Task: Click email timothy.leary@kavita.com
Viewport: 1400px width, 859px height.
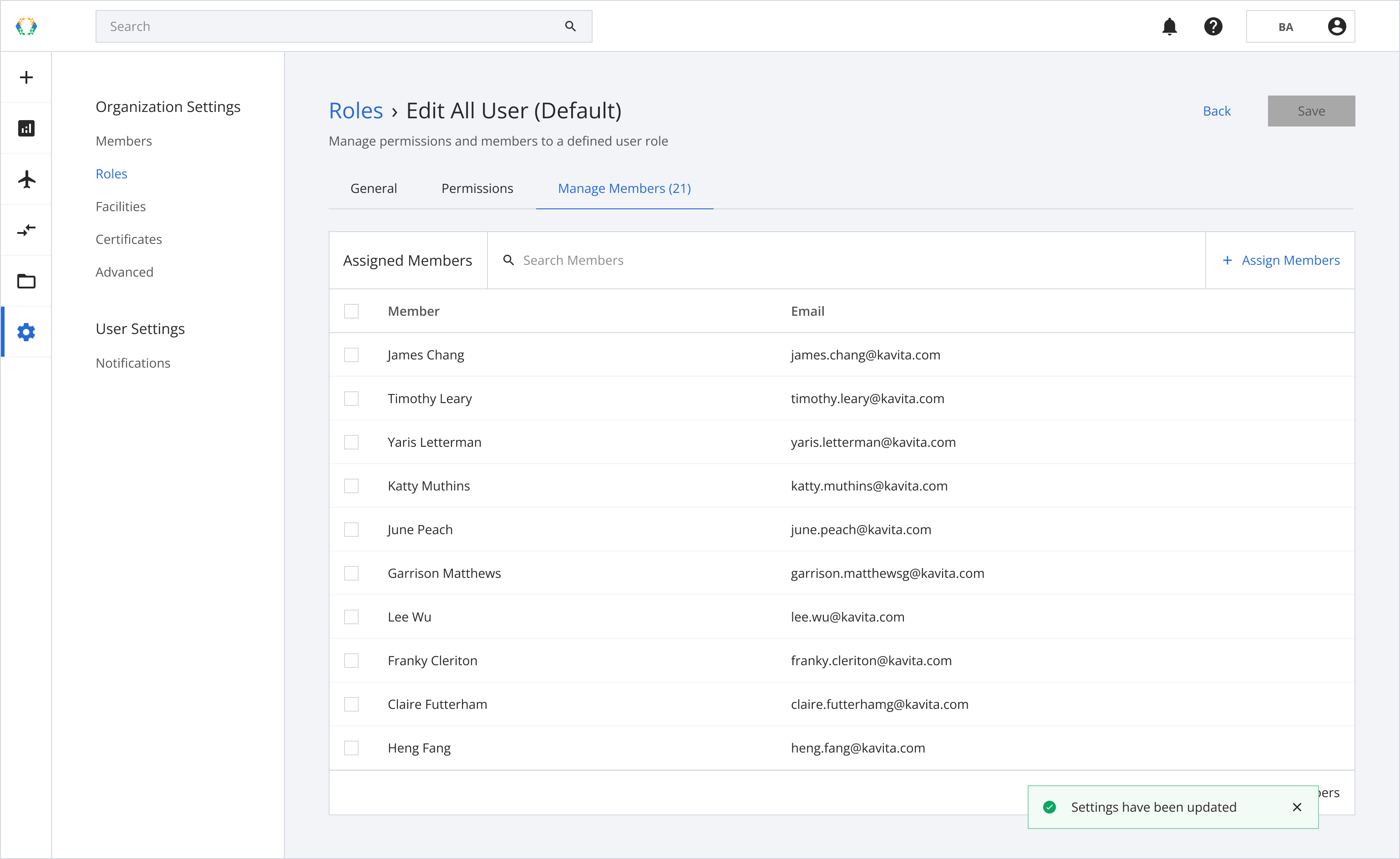Action: tap(867, 399)
